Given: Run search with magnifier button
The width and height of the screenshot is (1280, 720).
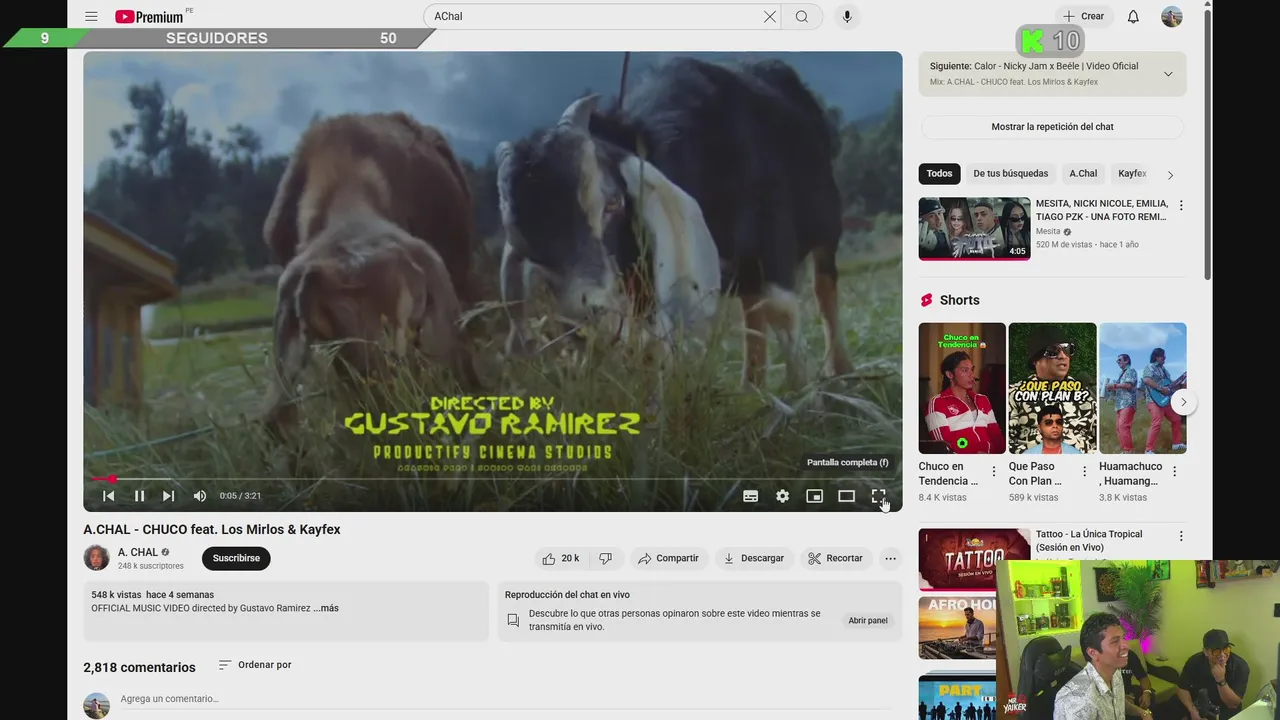Looking at the screenshot, I should [802, 17].
